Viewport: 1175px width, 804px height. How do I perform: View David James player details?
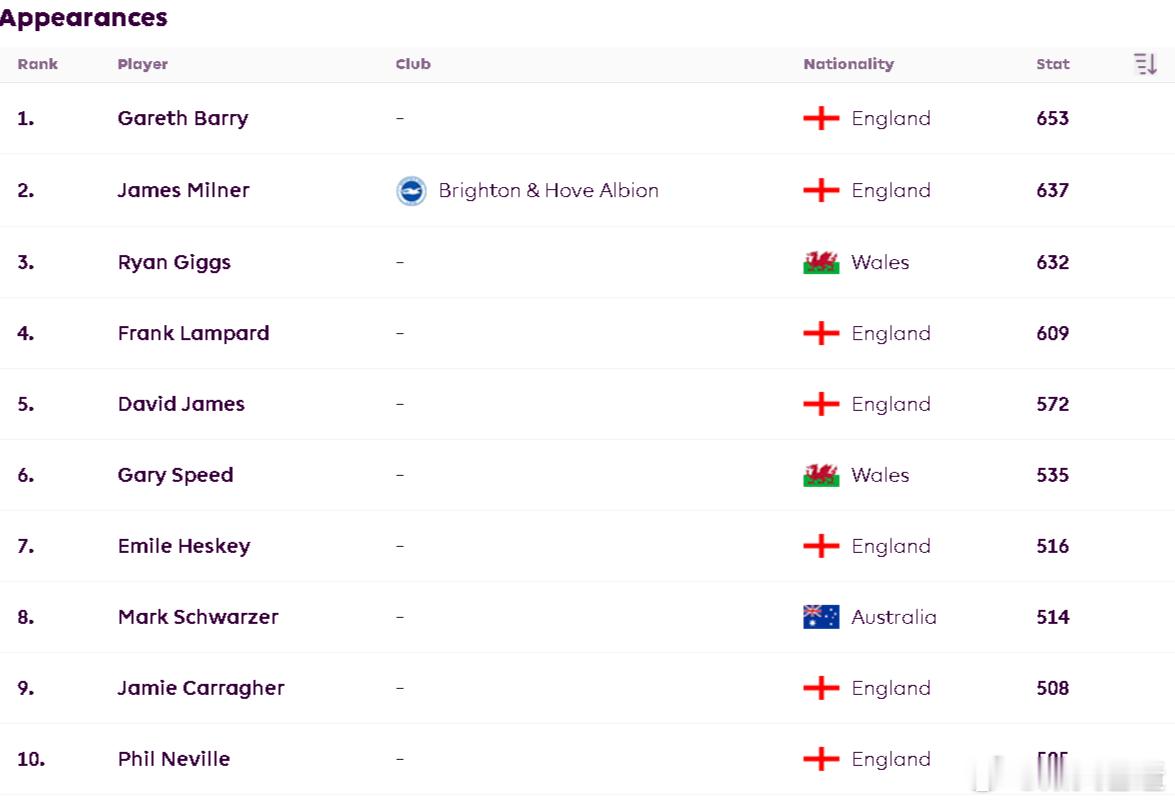coord(181,404)
